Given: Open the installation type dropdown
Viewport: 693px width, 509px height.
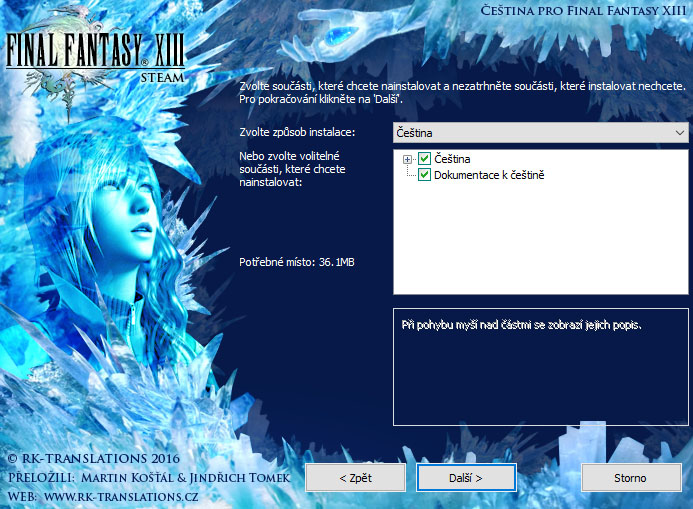Looking at the screenshot, I should click(541, 133).
